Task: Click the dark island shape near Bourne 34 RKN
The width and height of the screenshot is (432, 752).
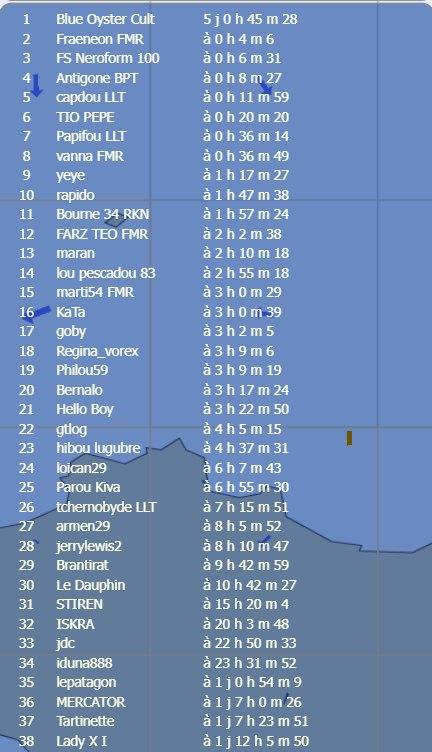Action: pos(115,221)
